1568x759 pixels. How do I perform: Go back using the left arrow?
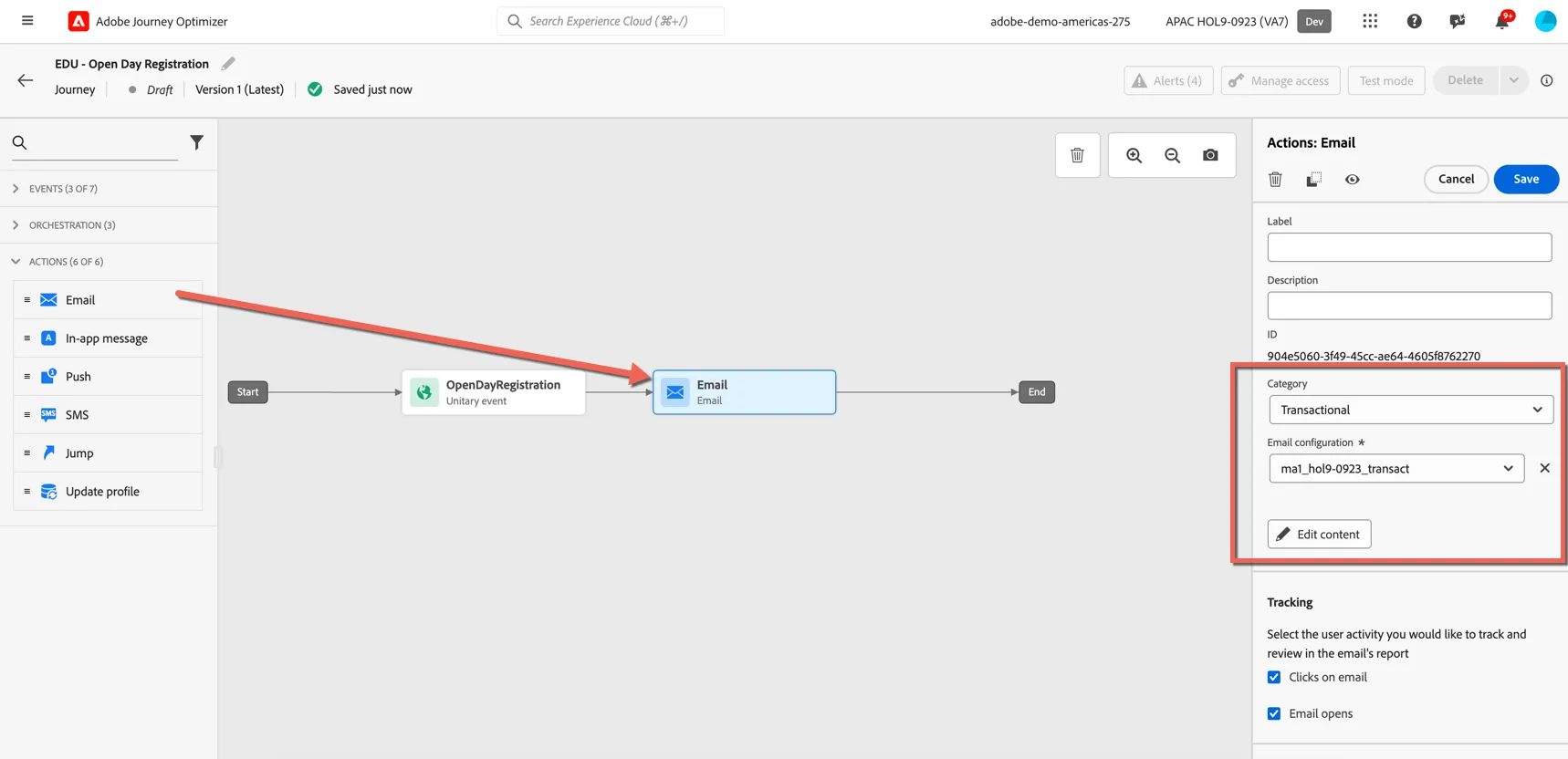pos(26,80)
